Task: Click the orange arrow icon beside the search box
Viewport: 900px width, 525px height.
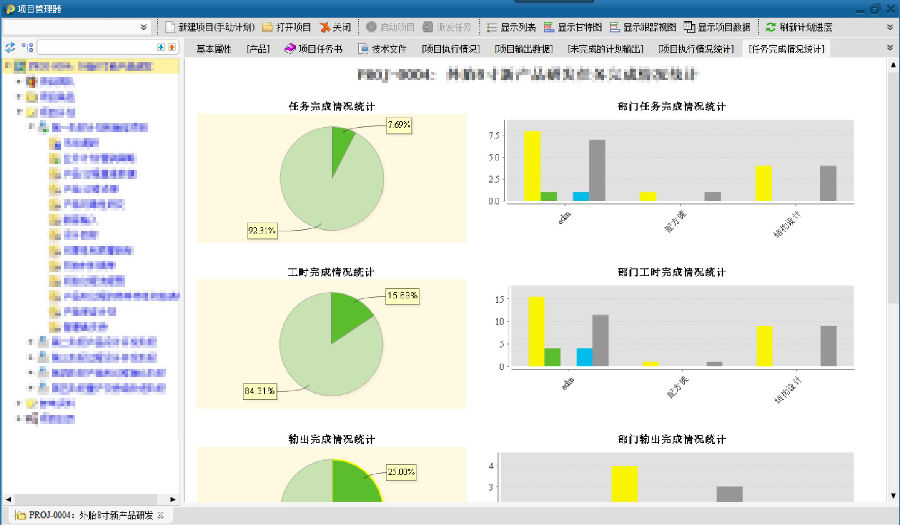Action: coord(172,47)
